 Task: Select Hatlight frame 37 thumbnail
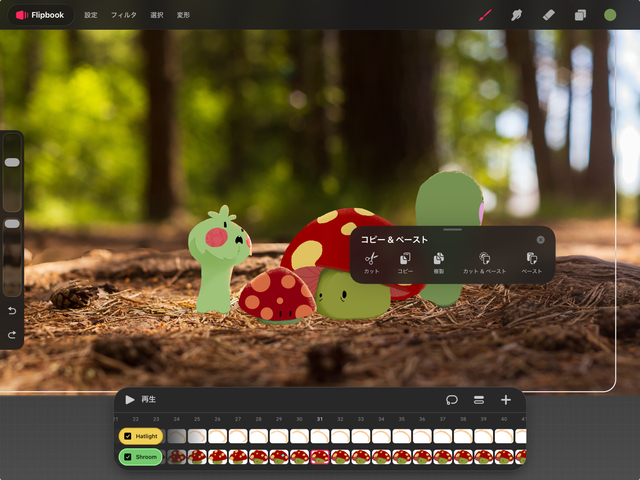pyautogui.click(x=442, y=436)
